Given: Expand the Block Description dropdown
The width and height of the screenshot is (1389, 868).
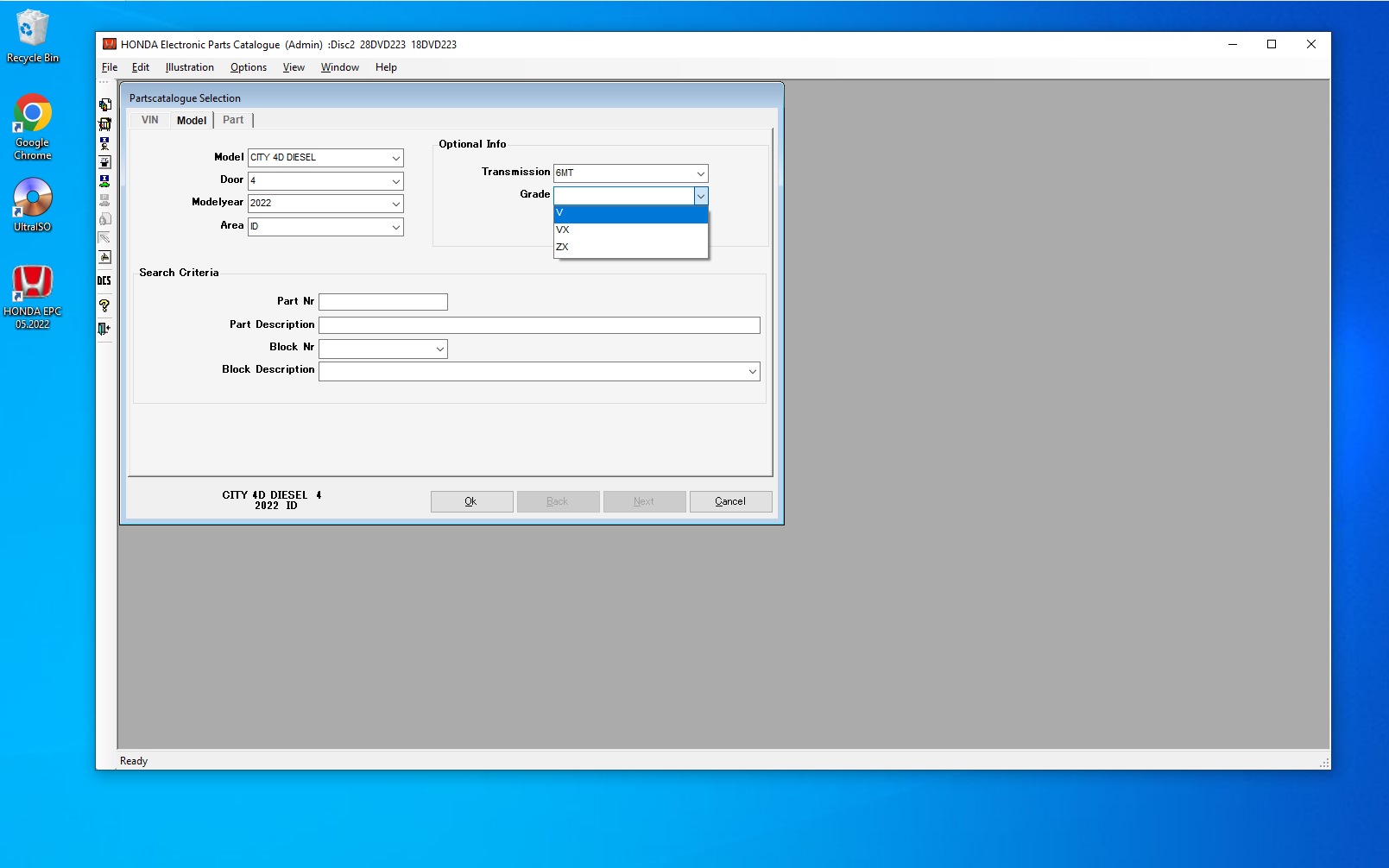Looking at the screenshot, I should point(752,372).
